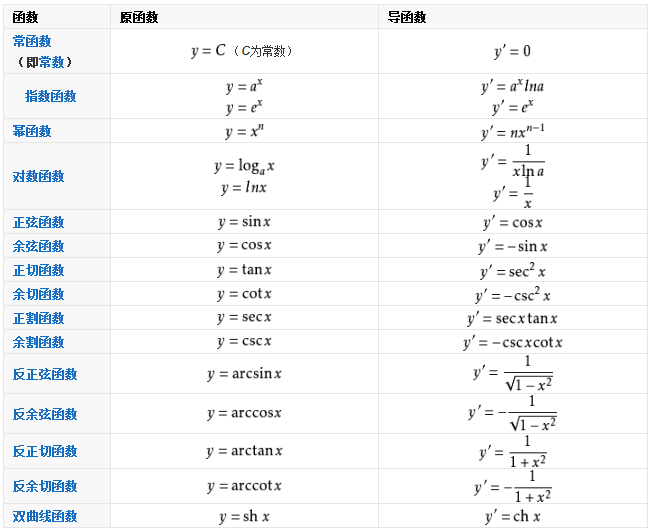Click the 正割函数 link
Viewport: 649px width, 530px height.
pos(38,318)
